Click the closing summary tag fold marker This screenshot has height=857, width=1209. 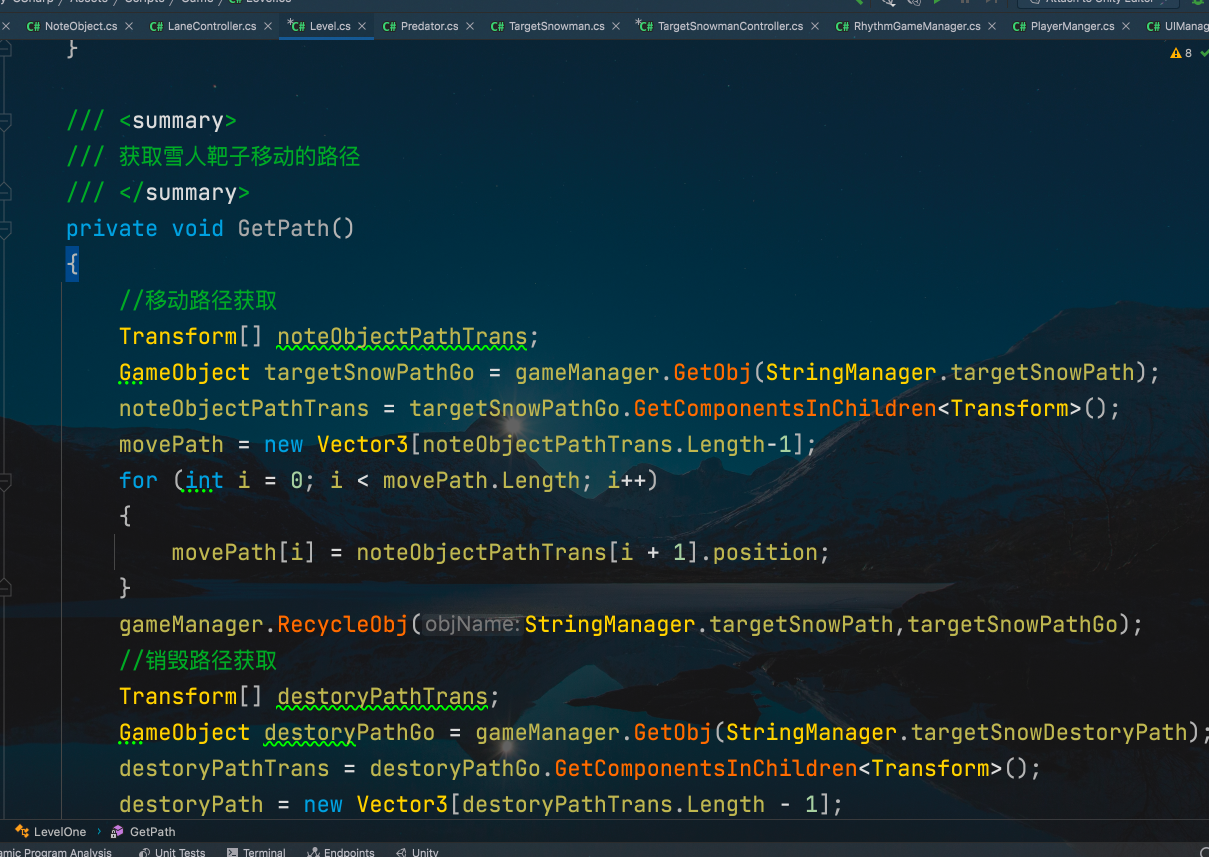click(x=5, y=193)
